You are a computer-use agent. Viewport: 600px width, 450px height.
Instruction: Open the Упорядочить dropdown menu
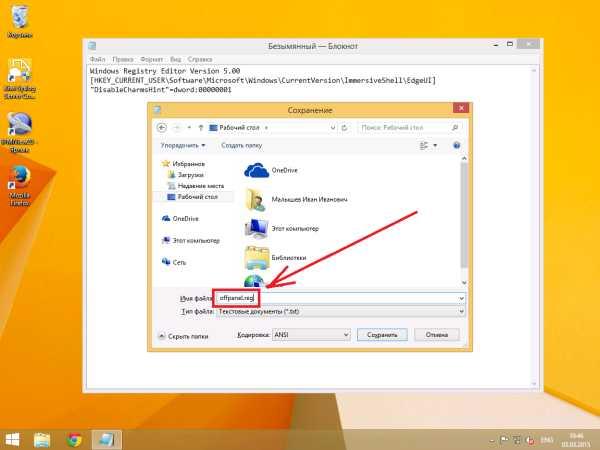click(x=183, y=145)
